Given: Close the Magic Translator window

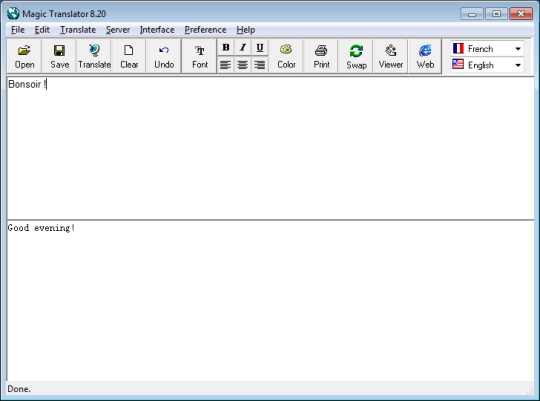Looking at the screenshot, I should tap(521, 14).
